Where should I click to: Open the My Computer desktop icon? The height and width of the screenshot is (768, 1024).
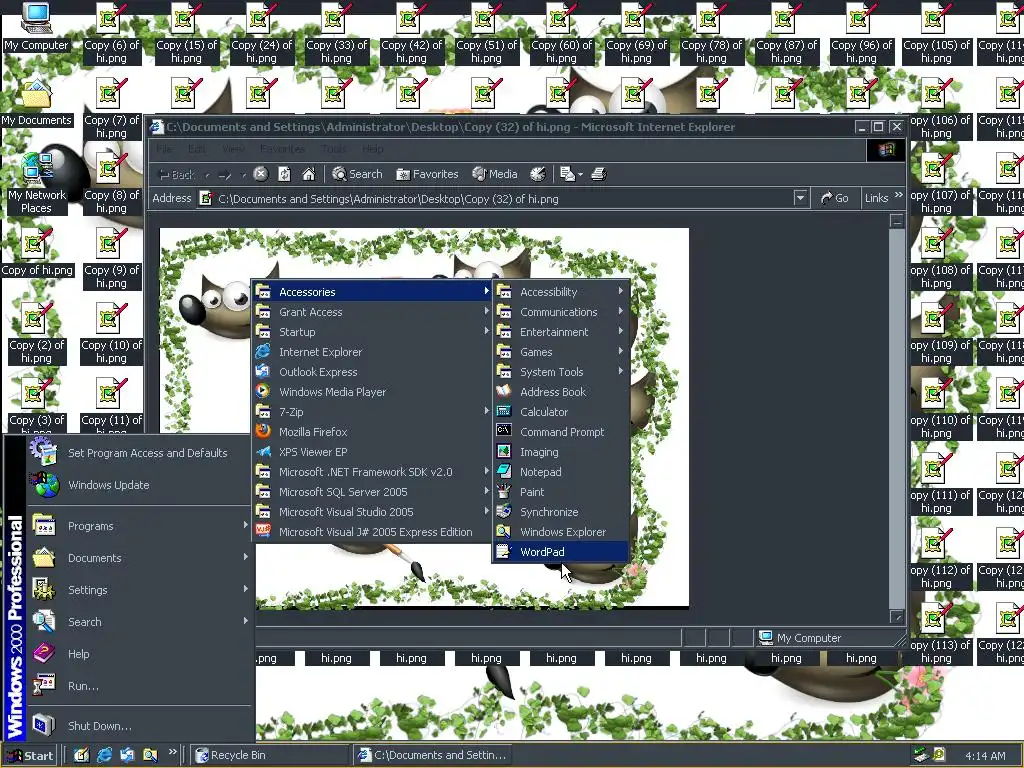click(x=36, y=27)
